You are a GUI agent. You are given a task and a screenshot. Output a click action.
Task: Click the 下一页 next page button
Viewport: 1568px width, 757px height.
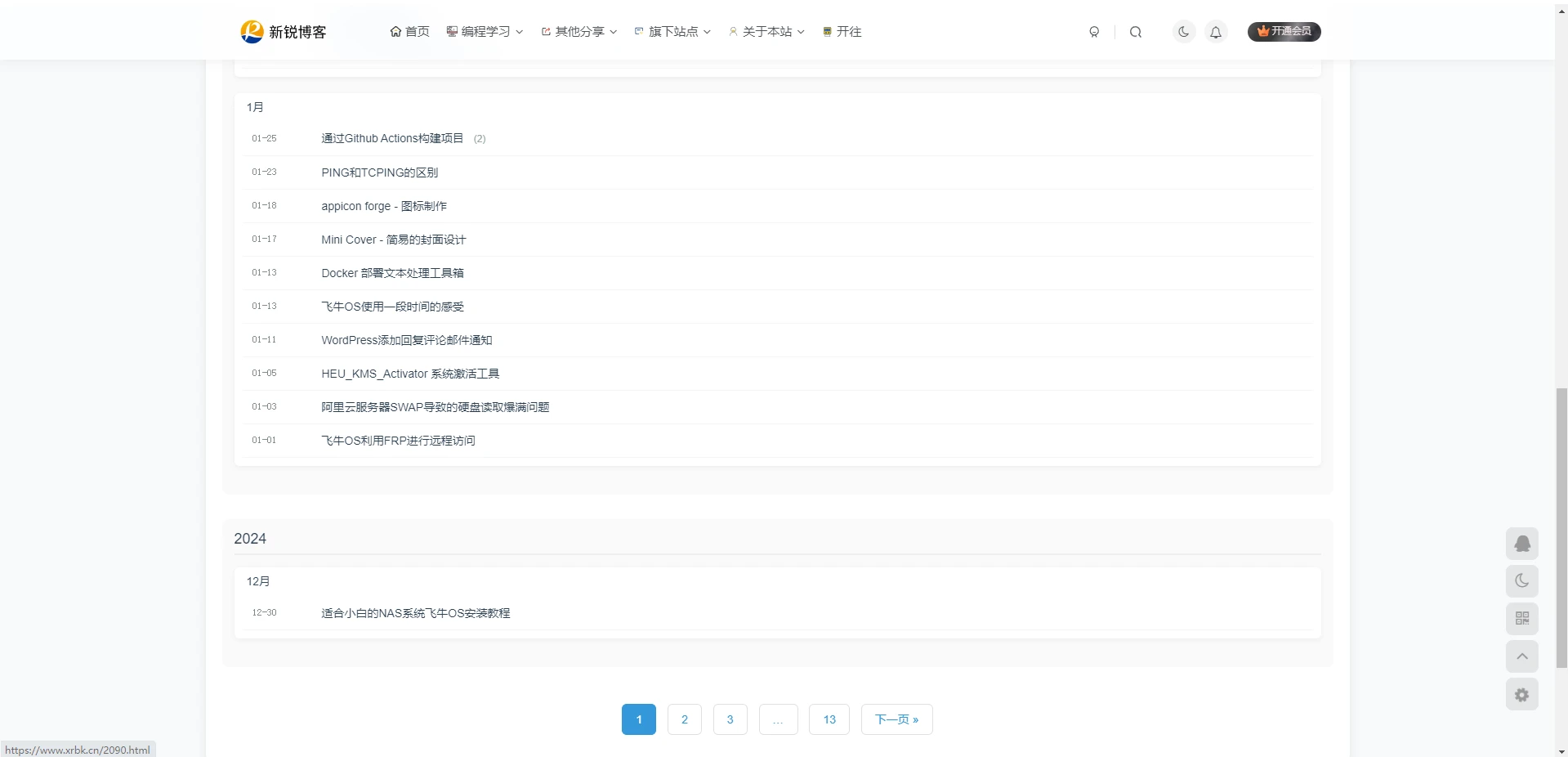tap(896, 719)
